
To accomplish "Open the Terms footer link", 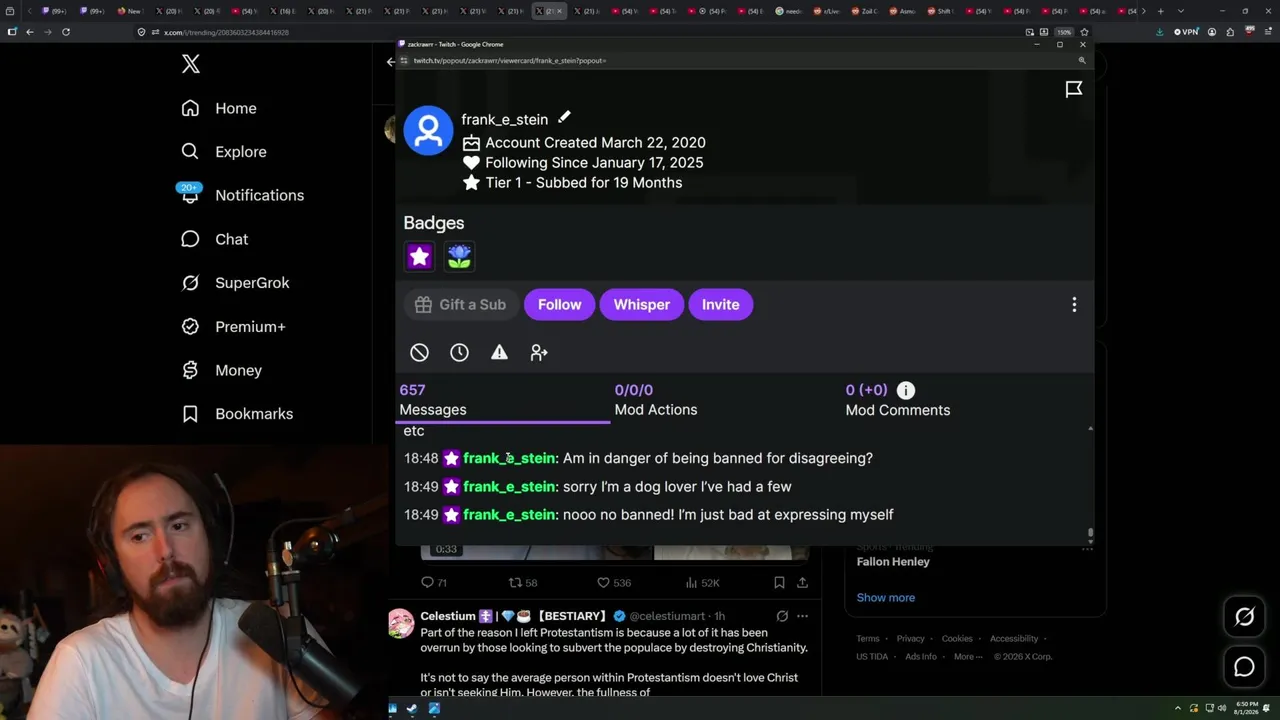I will [868, 639].
